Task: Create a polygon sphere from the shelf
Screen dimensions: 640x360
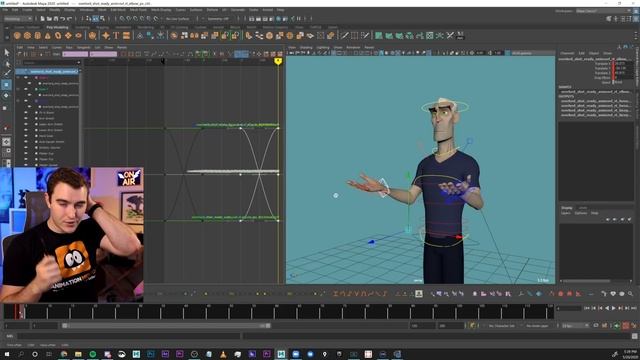Action: (17, 36)
